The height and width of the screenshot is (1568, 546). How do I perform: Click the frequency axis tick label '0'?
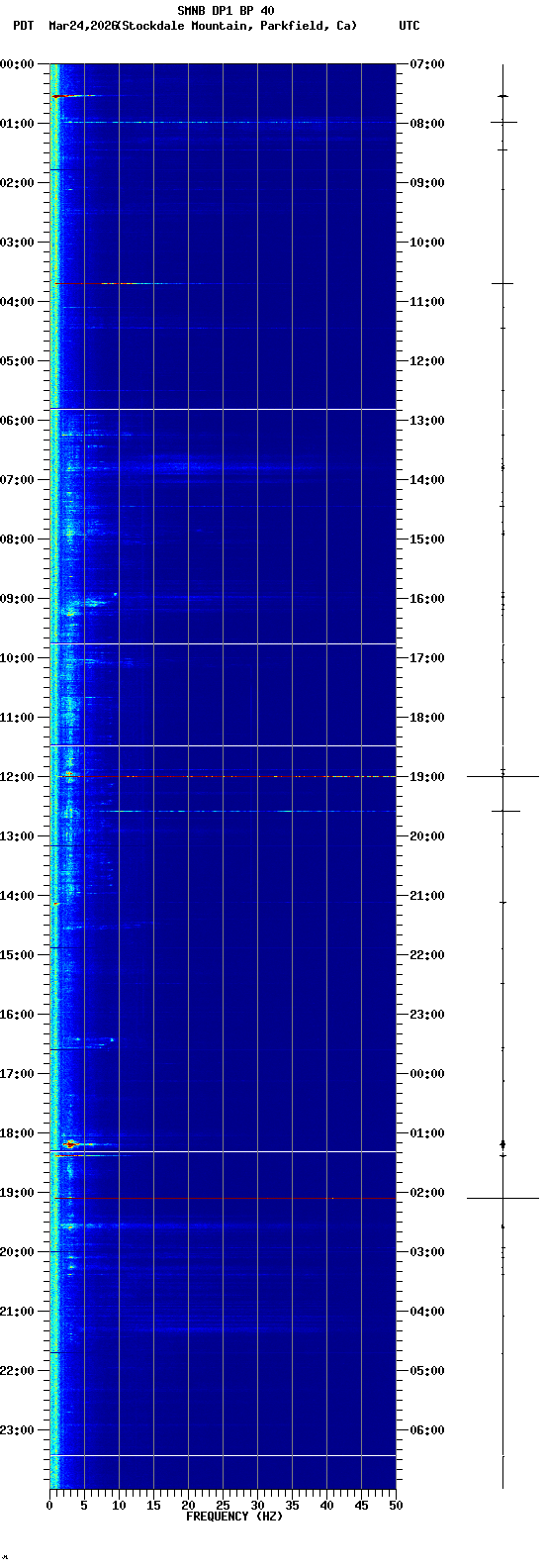coord(49,1506)
